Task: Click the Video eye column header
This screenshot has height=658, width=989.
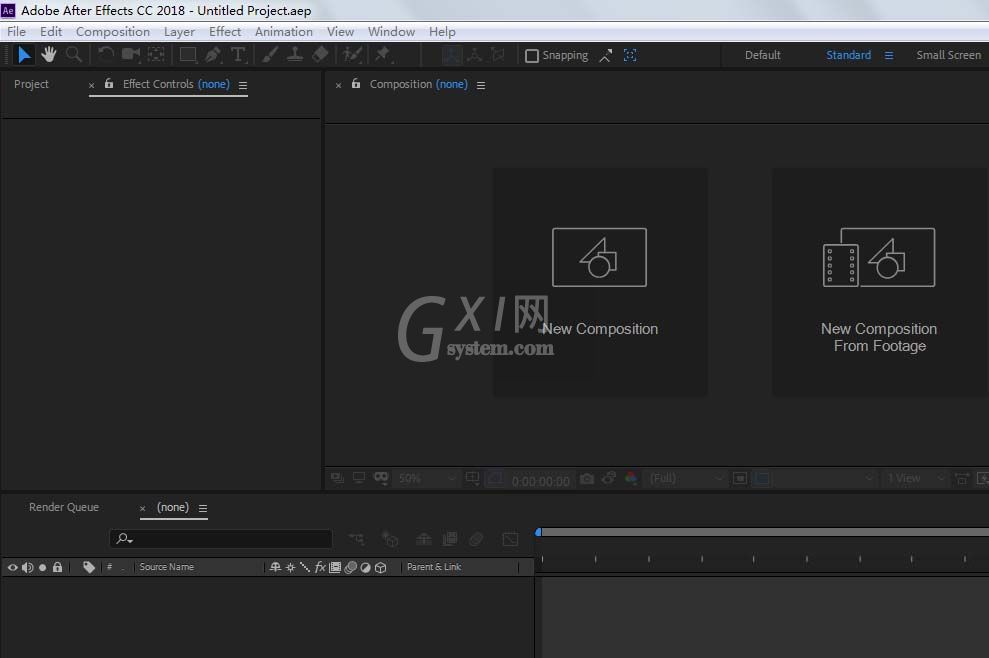Action: point(13,567)
